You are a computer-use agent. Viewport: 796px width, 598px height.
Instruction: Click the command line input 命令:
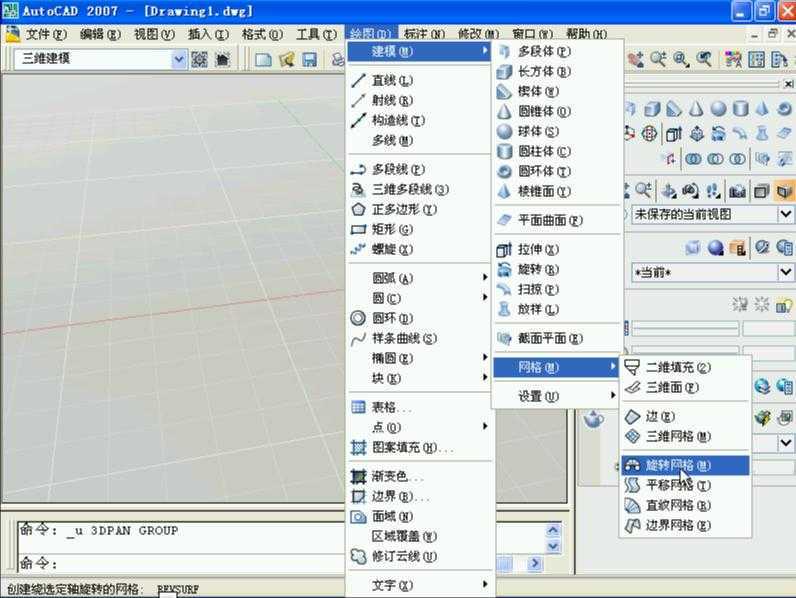coord(181,563)
